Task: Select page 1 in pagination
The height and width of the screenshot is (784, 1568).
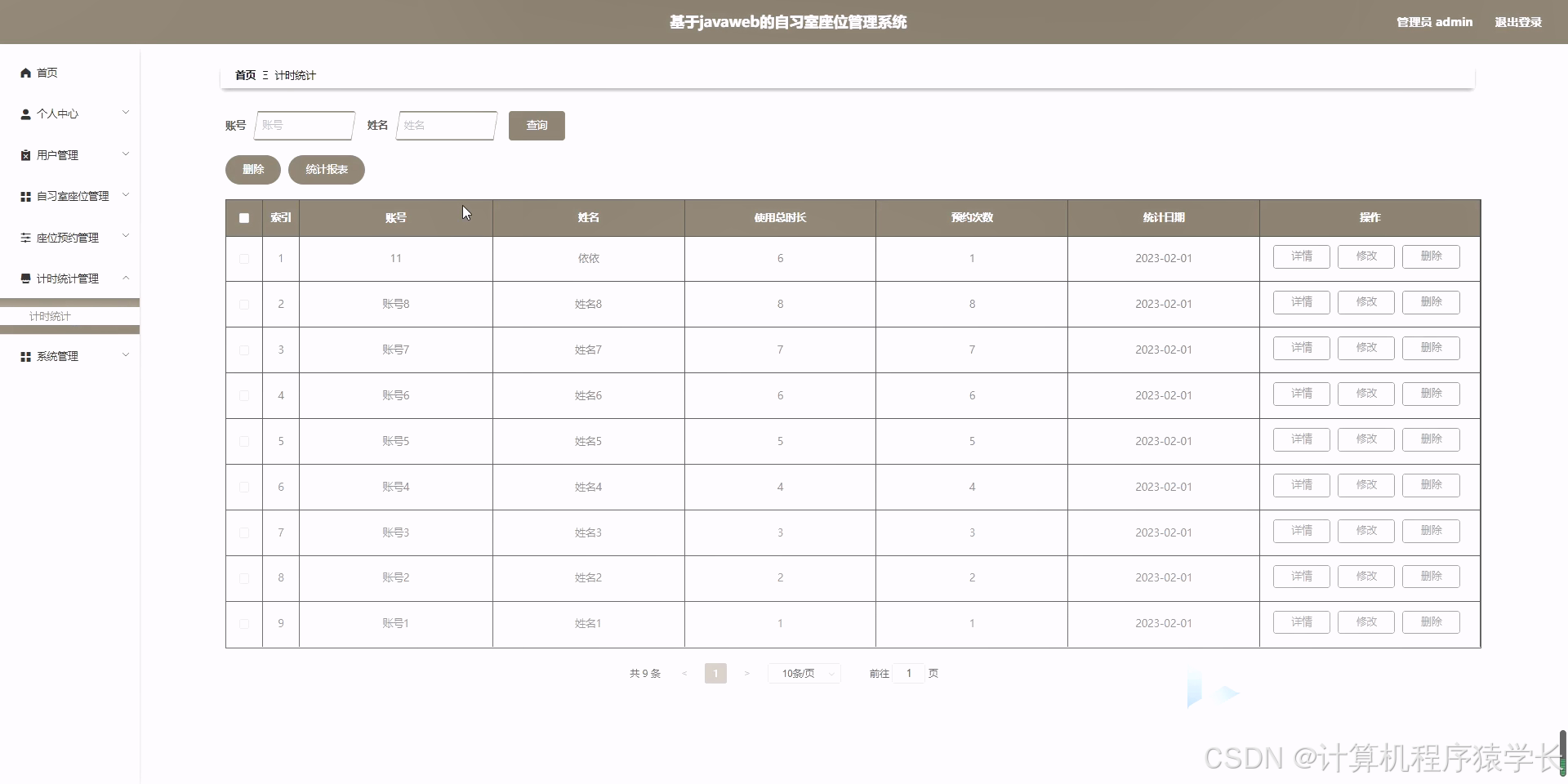Action: [x=715, y=674]
